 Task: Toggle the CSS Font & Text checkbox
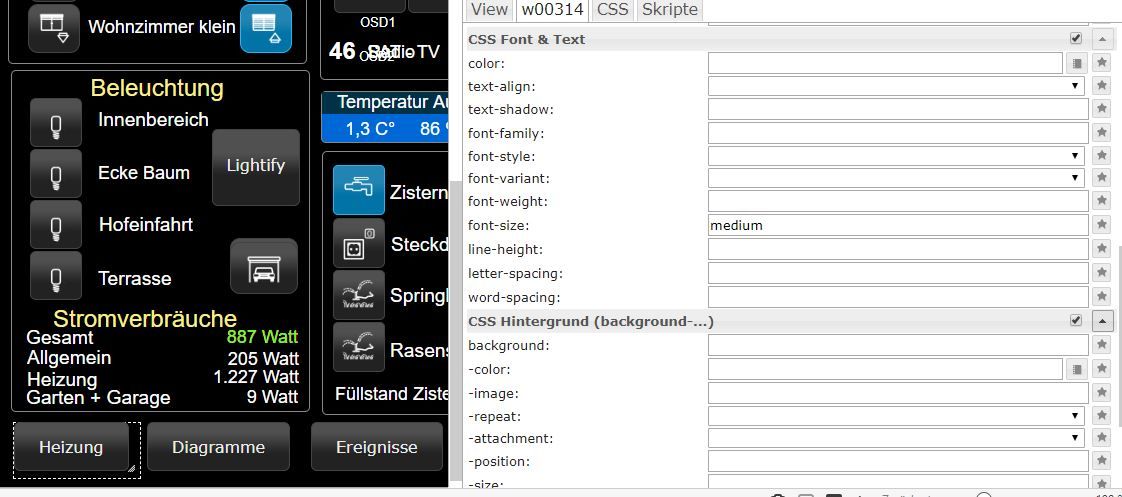[1076, 39]
